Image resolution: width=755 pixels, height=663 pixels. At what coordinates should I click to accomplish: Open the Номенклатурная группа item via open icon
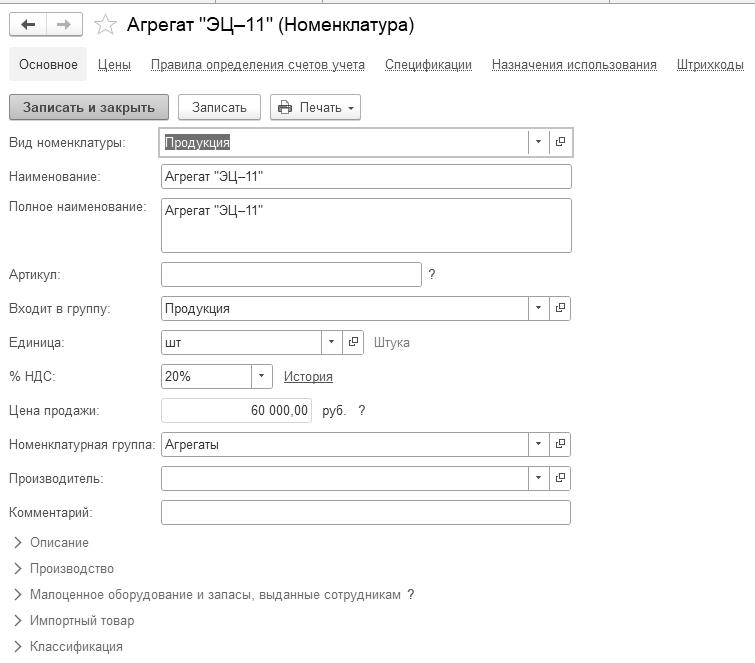pos(560,444)
